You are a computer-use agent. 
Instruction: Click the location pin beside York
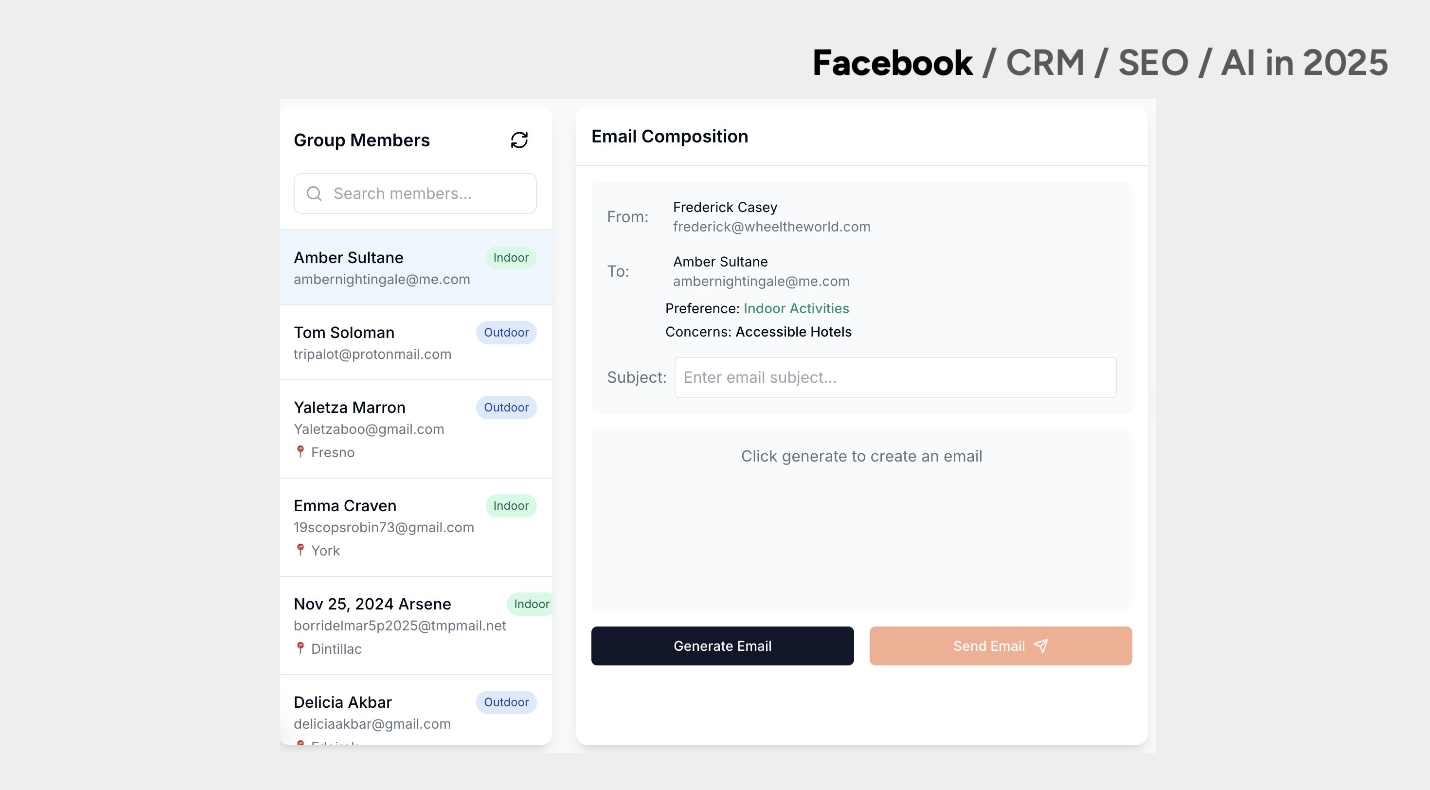[300, 550]
